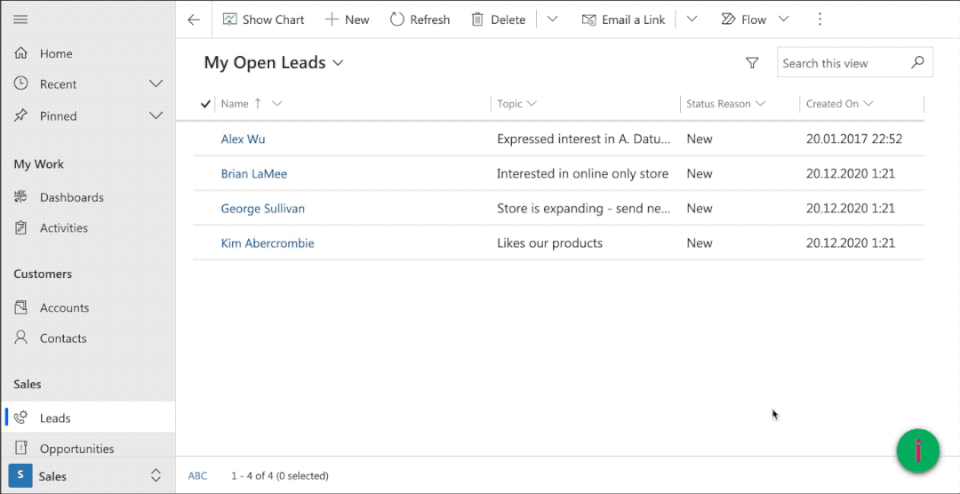960x494 pixels.
Task: Select Opportunities in the sidebar
Action: pos(76,449)
